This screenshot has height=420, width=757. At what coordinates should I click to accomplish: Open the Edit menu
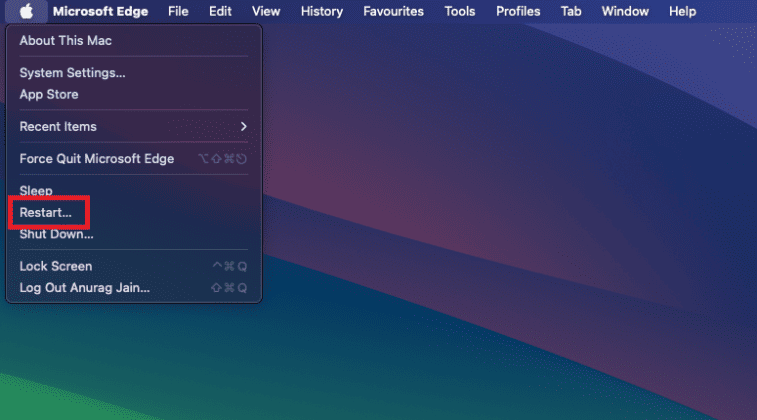(220, 11)
